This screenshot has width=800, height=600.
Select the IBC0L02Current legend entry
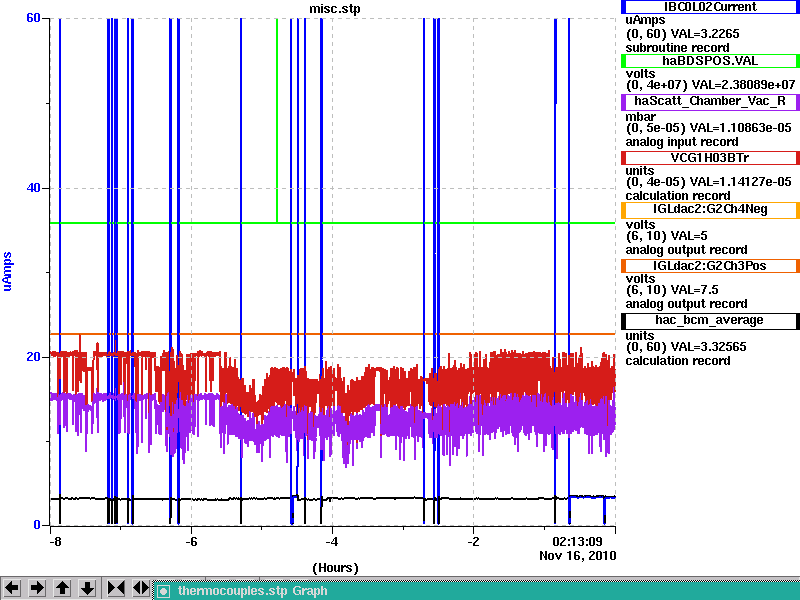(710, 7)
